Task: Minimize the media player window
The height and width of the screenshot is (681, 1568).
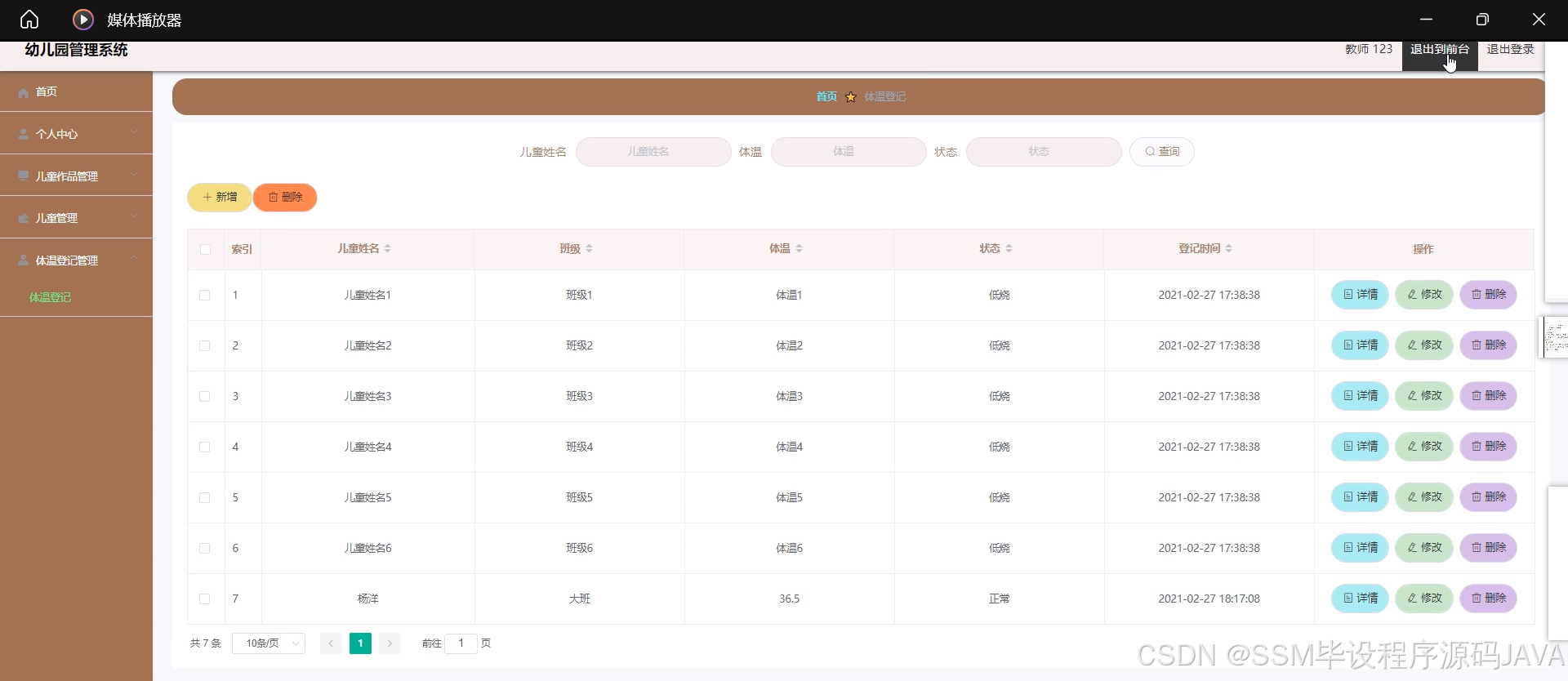Action: point(1426,20)
